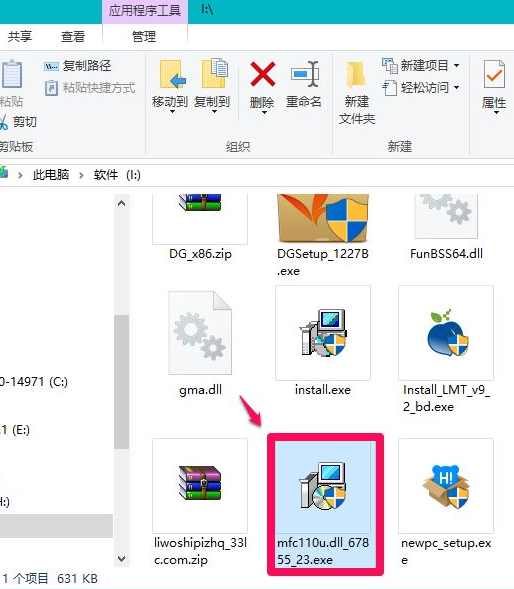514x589 pixels.
Task: Click the FunBSS64.dll file name label
Action: (x=446, y=254)
